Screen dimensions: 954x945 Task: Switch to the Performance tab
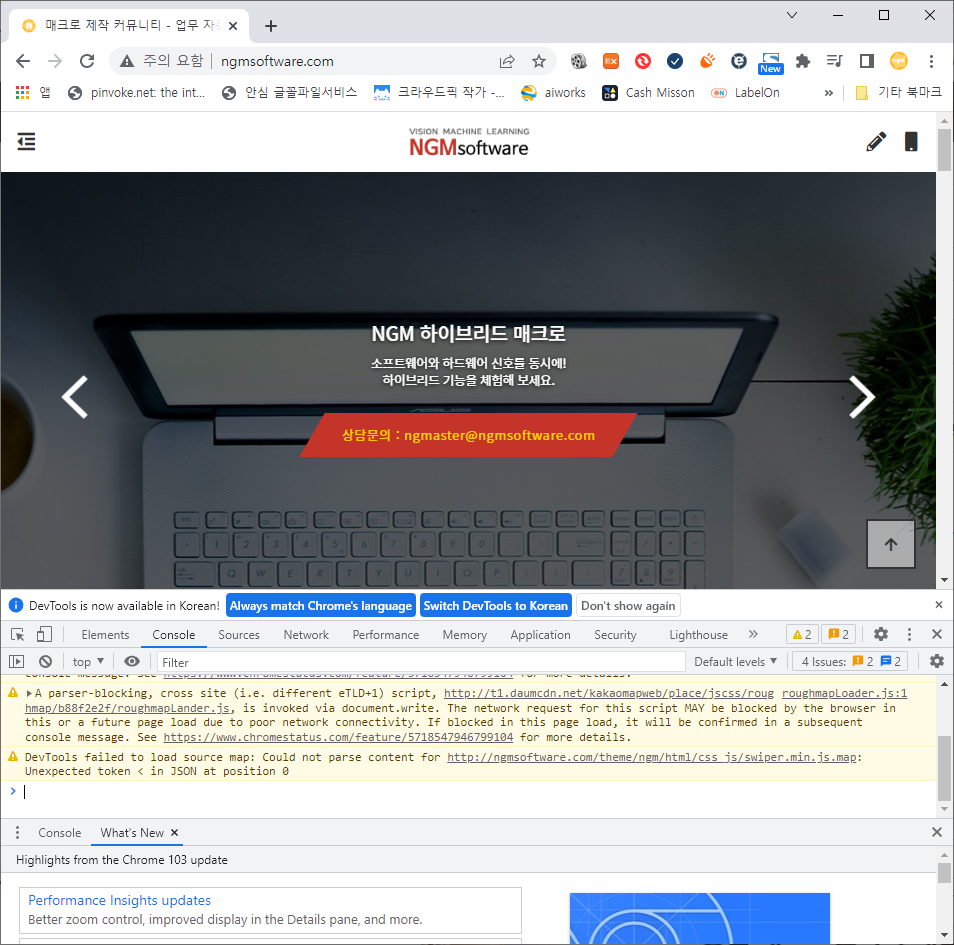[x=386, y=635]
